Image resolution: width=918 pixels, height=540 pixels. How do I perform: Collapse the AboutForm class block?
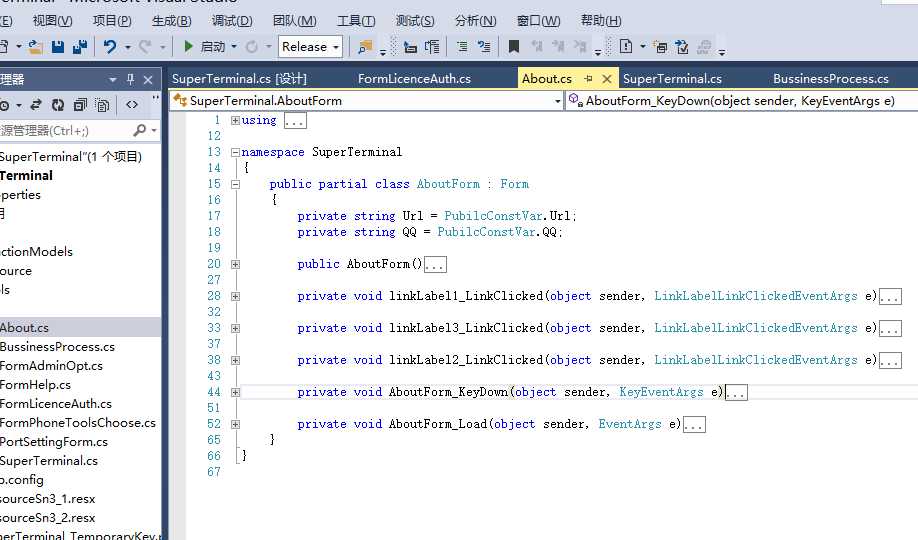235,184
